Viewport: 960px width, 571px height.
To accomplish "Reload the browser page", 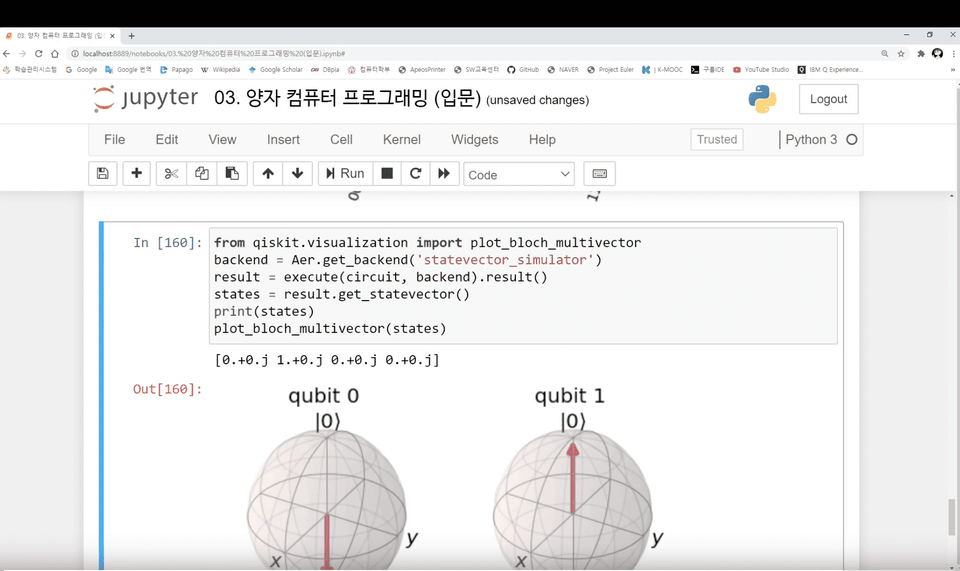I will point(39,54).
